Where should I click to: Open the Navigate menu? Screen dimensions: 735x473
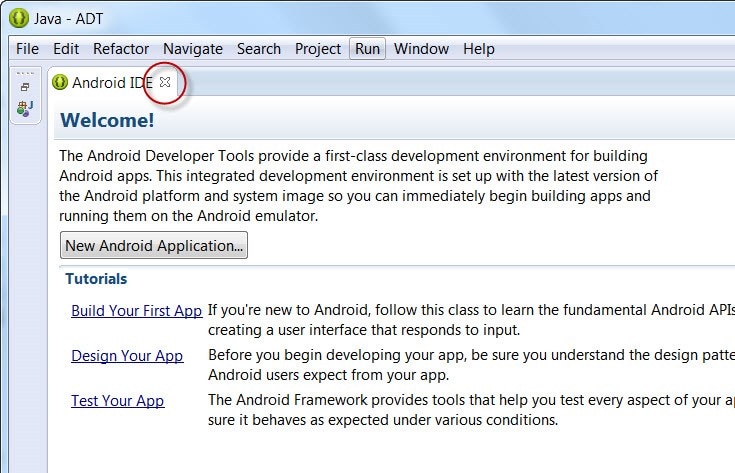tap(193, 49)
